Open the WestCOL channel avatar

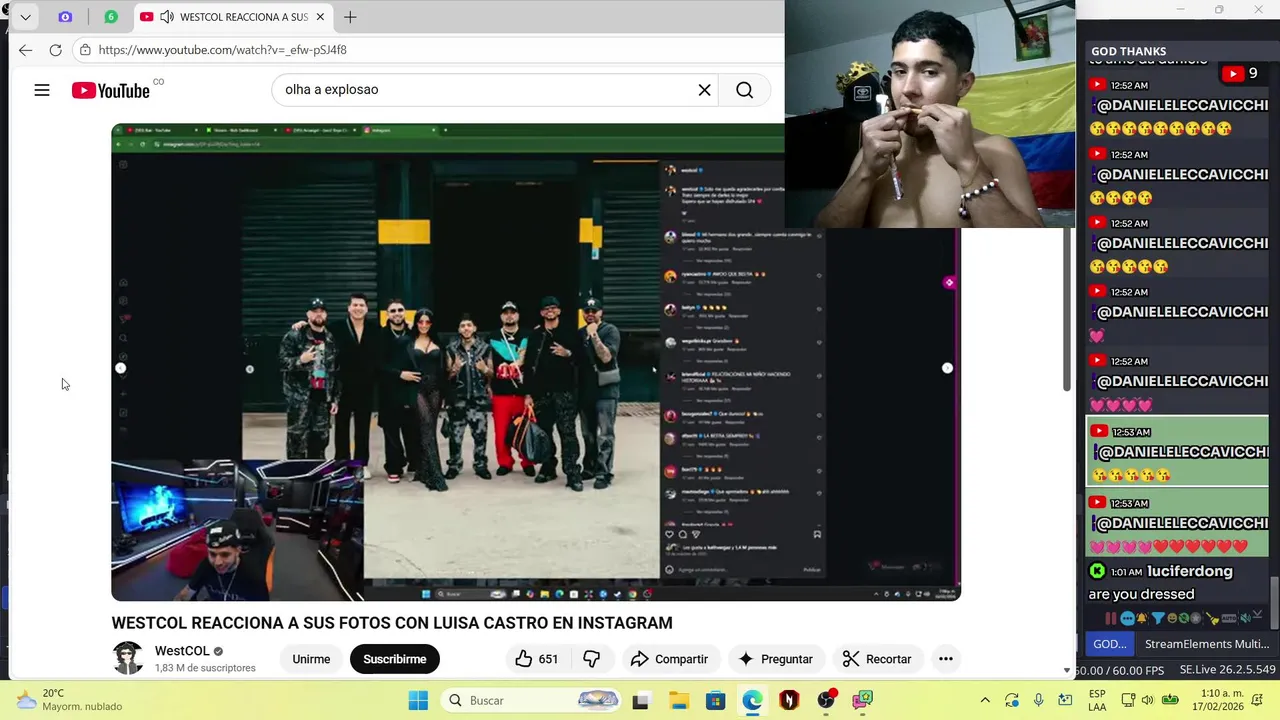pos(128,658)
